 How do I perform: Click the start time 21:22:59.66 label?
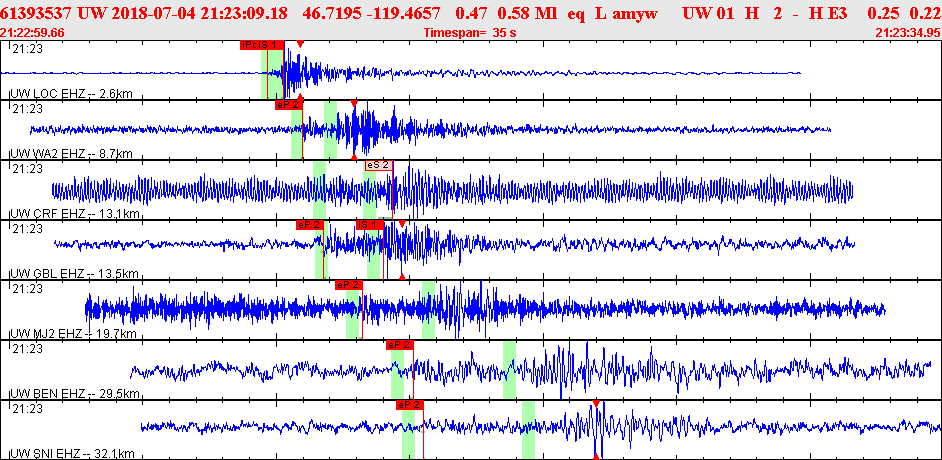click(34, 33)
